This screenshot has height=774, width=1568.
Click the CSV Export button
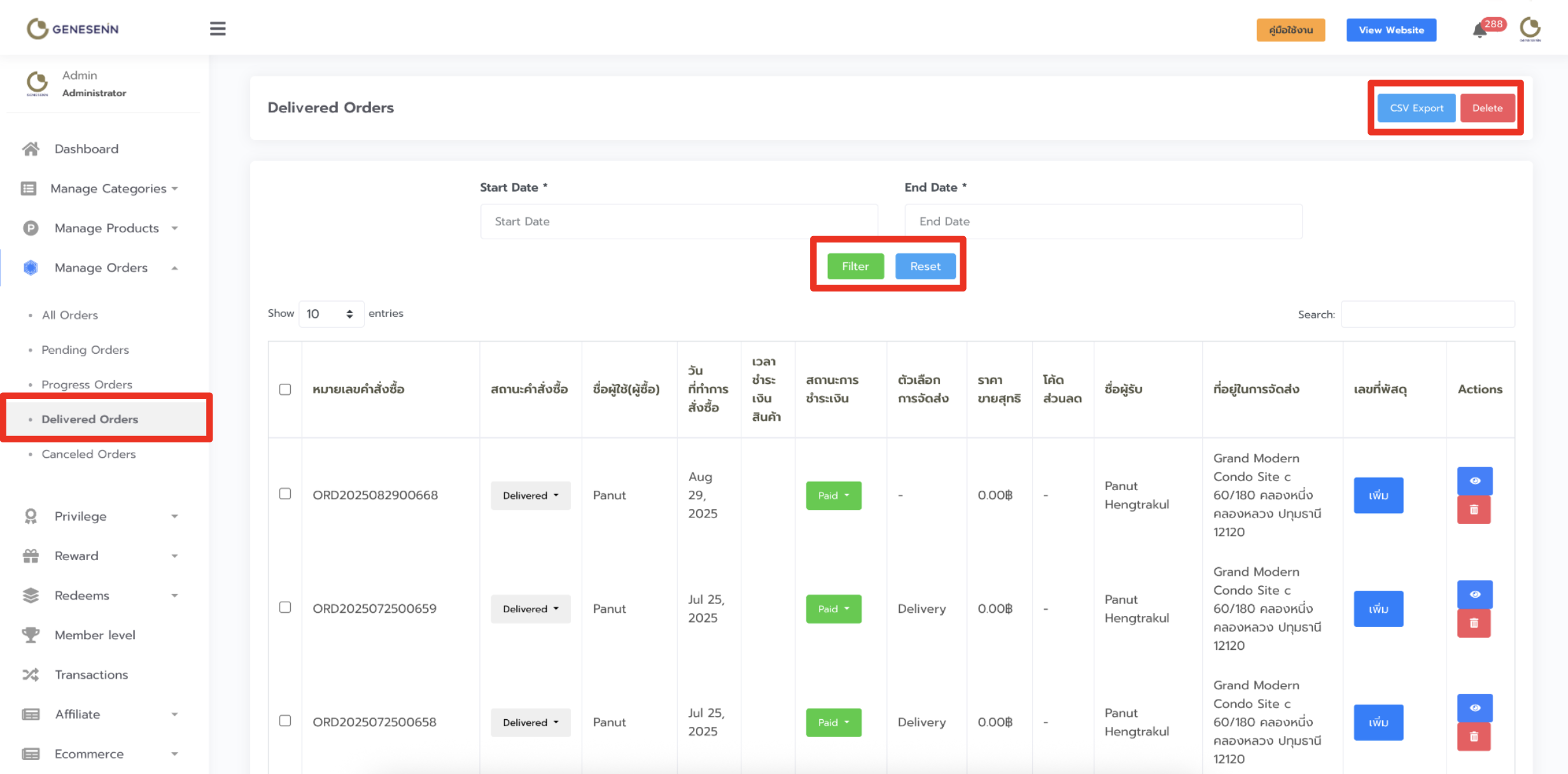point(1416,108)
